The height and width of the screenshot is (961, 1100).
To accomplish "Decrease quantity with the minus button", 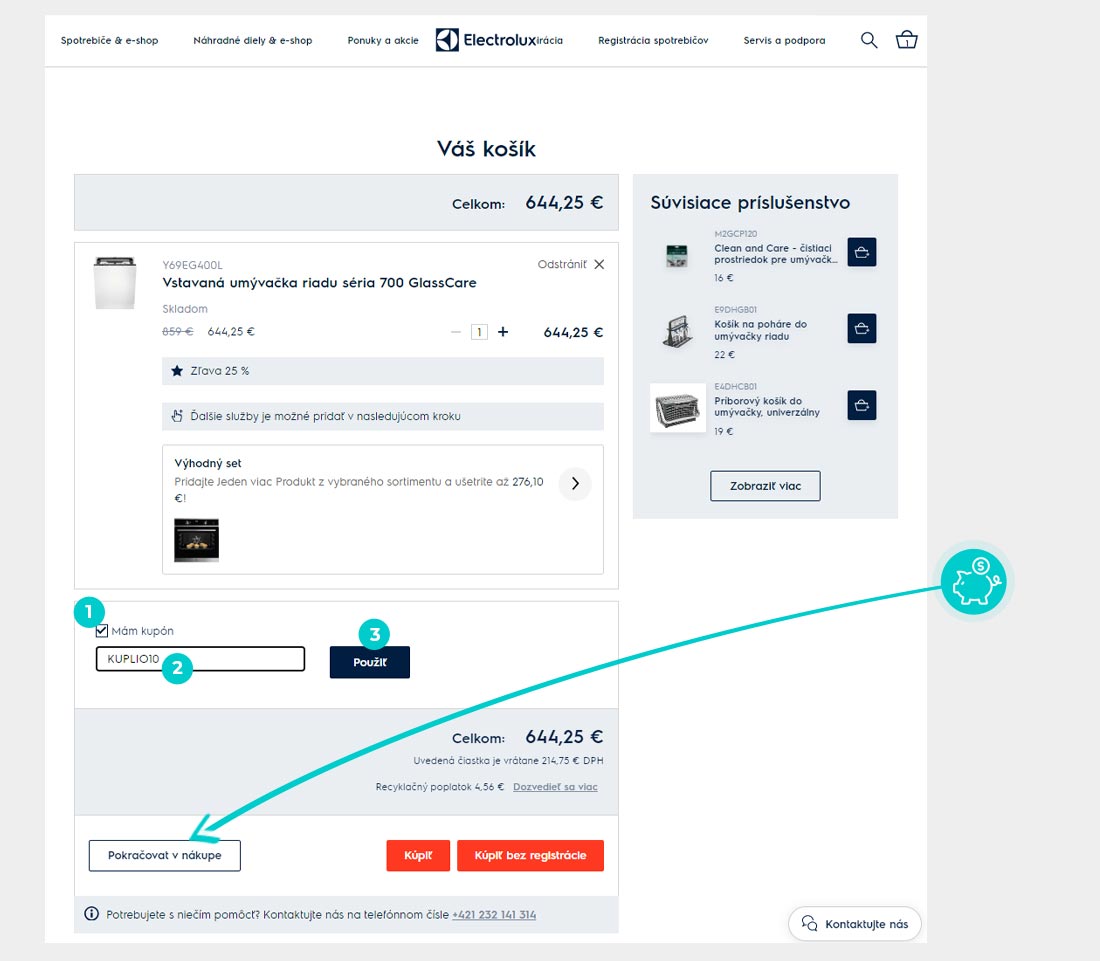I will [456, 332].
